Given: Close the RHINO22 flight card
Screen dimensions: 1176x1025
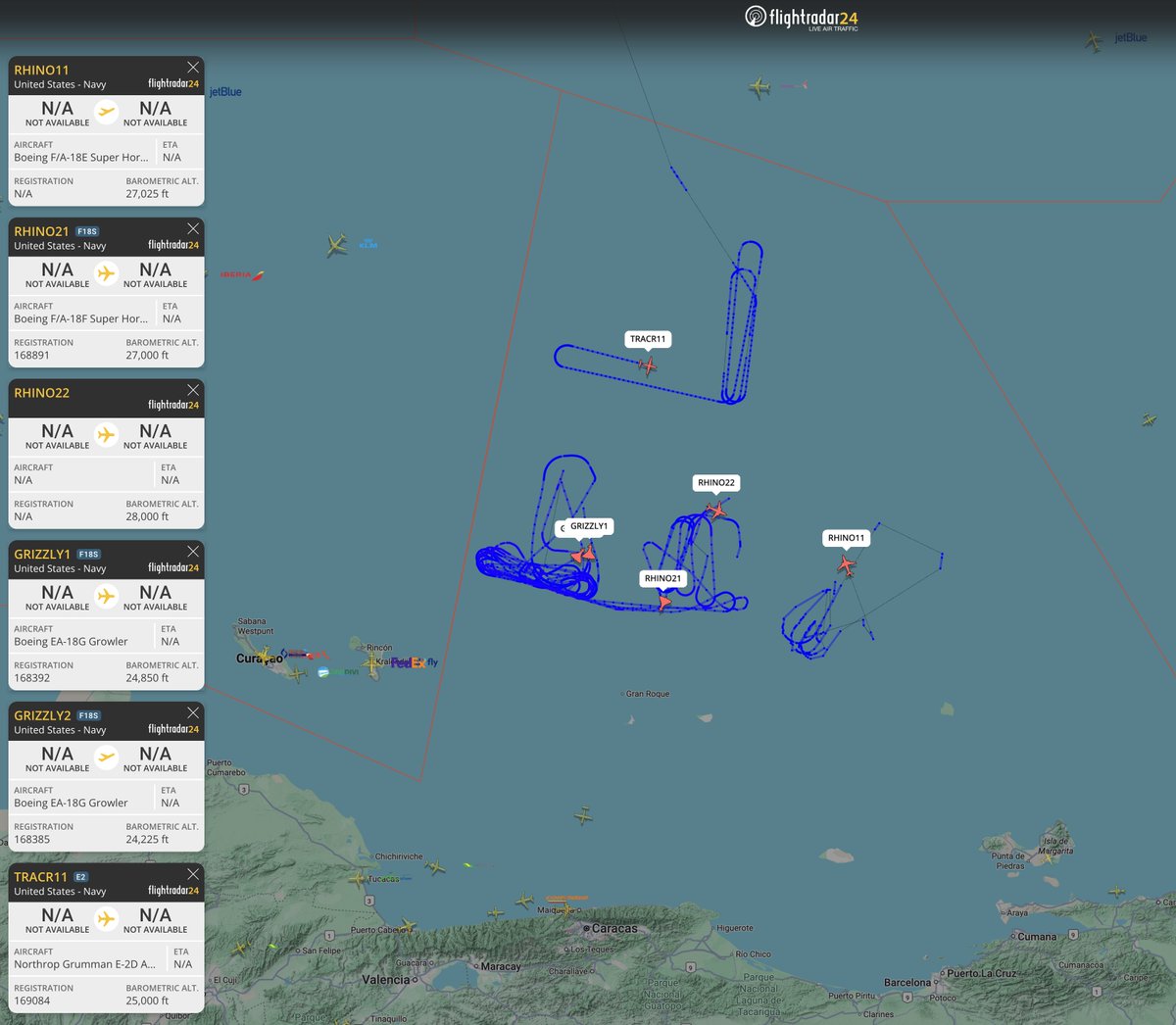Looking at the screenshot, I should pyautogui.click(x=193, y=390).
